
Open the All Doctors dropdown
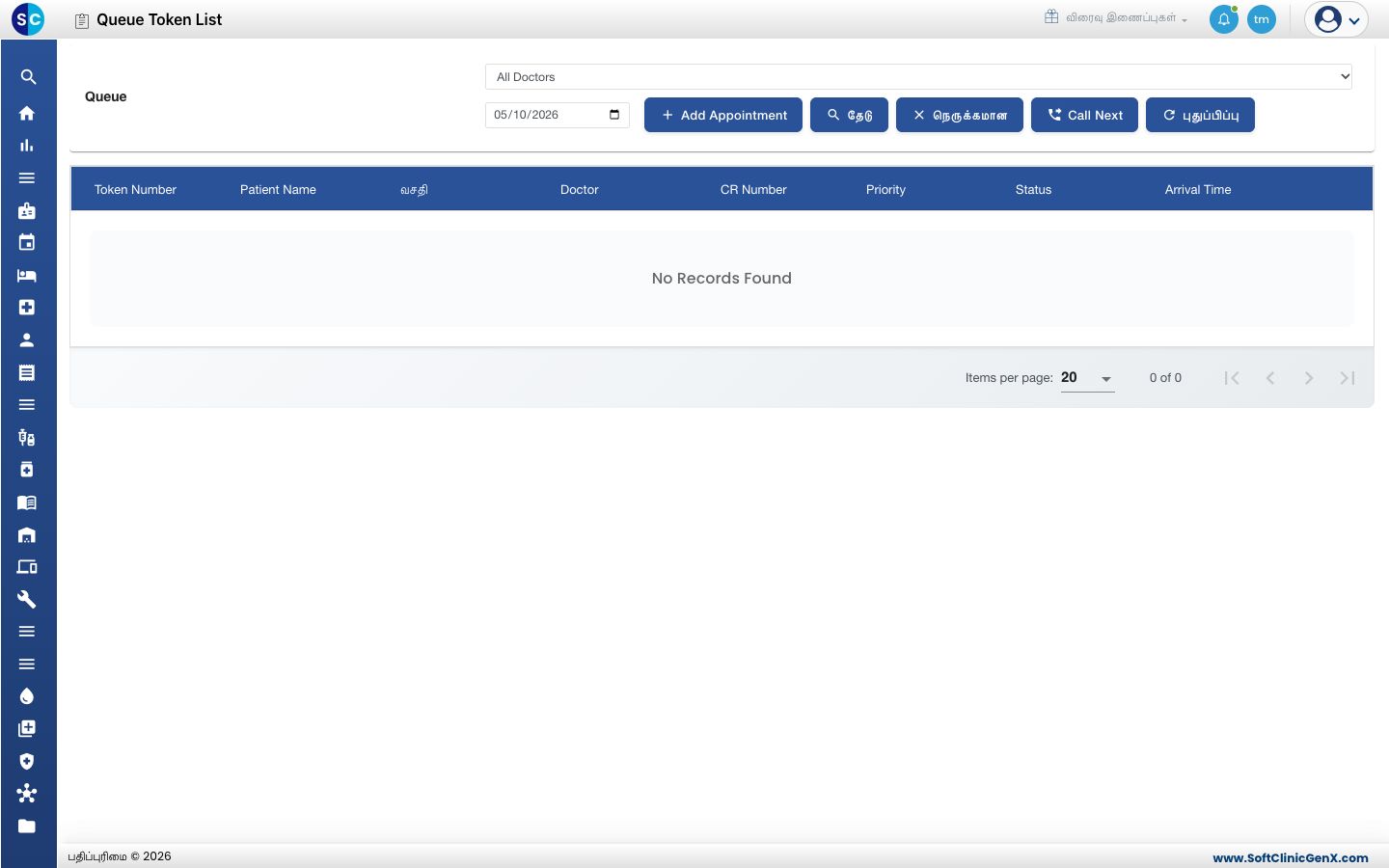pyautogui.click(x=918, y=77)
